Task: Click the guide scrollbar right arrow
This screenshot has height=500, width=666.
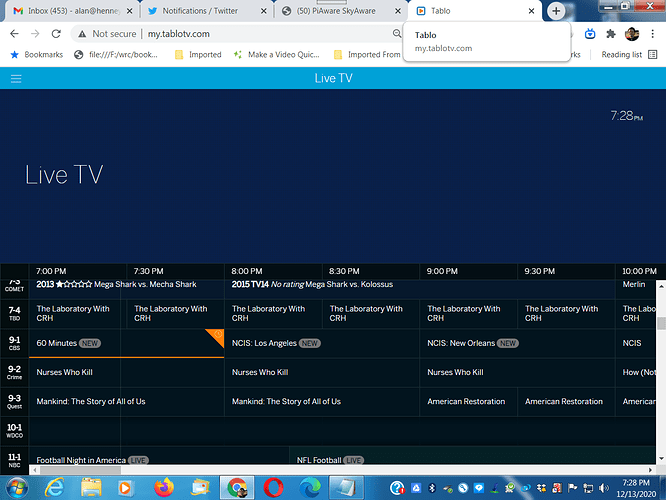Action: coord(650,470)
